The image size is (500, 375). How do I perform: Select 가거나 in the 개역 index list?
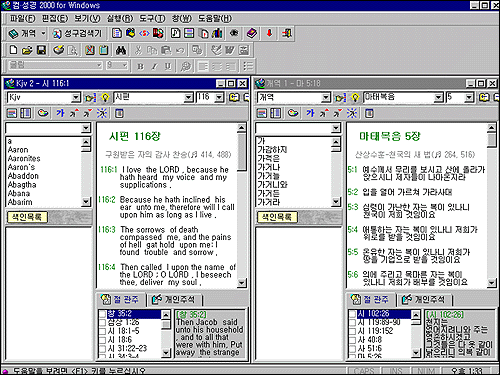[x=269, y=167]
